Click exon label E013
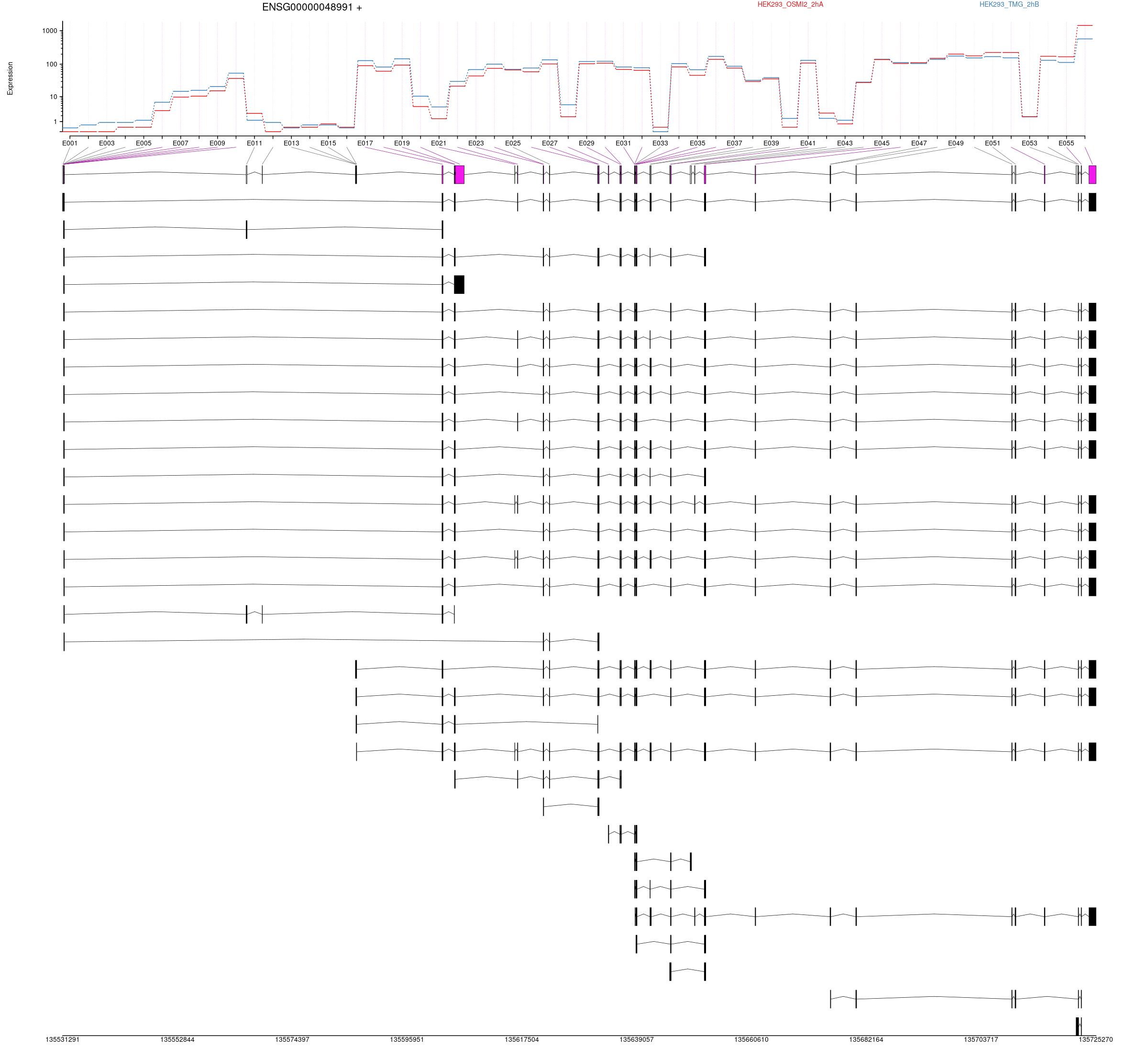This screenshot has height=1048, width=1148. [292, 144]
